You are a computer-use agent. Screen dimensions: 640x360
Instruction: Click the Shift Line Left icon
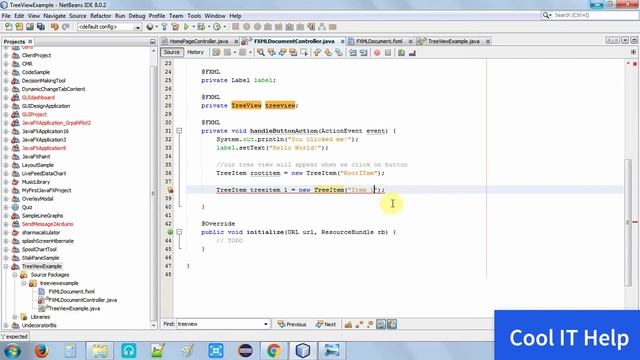click(x=353, y=52)
